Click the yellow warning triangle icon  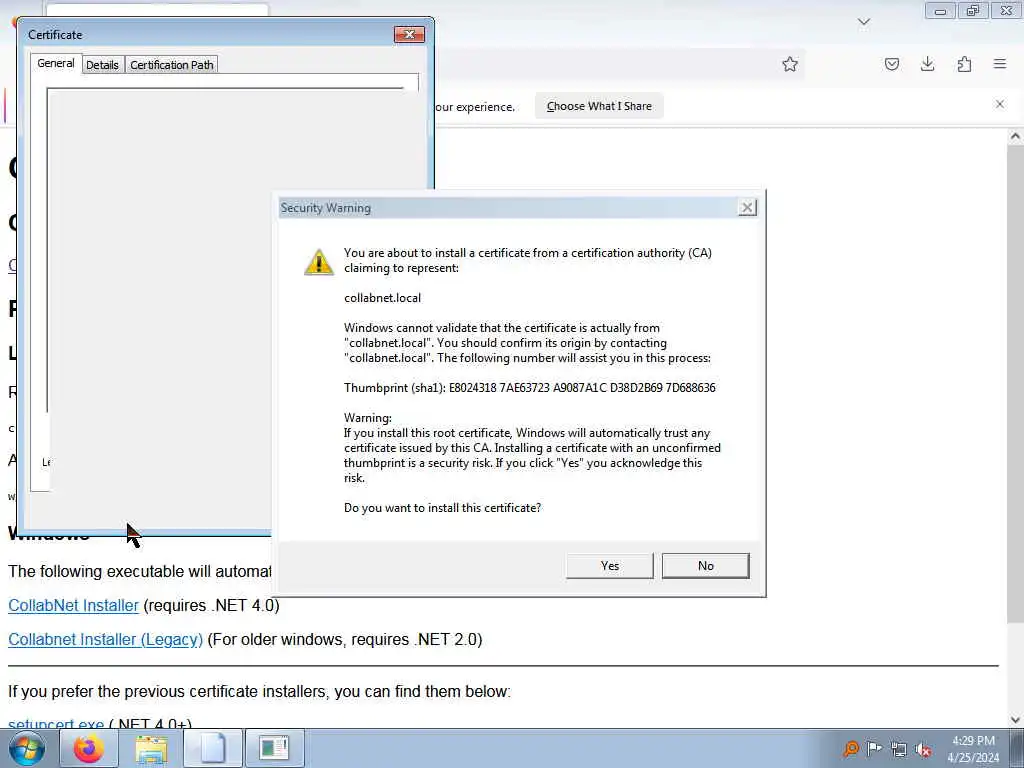click(x=319, y=262)
